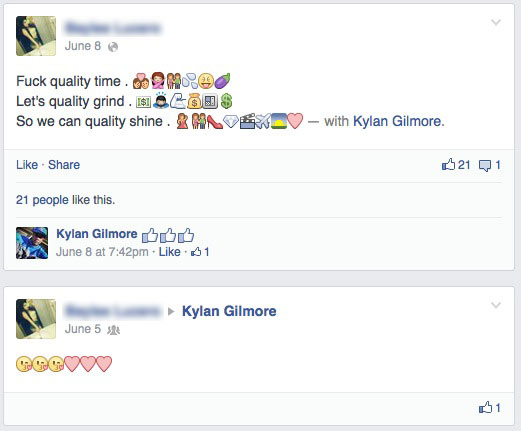This screenshot has width=521, height=431.
Task: View the 21 people who like this
Action: click(x=65, y=200)
